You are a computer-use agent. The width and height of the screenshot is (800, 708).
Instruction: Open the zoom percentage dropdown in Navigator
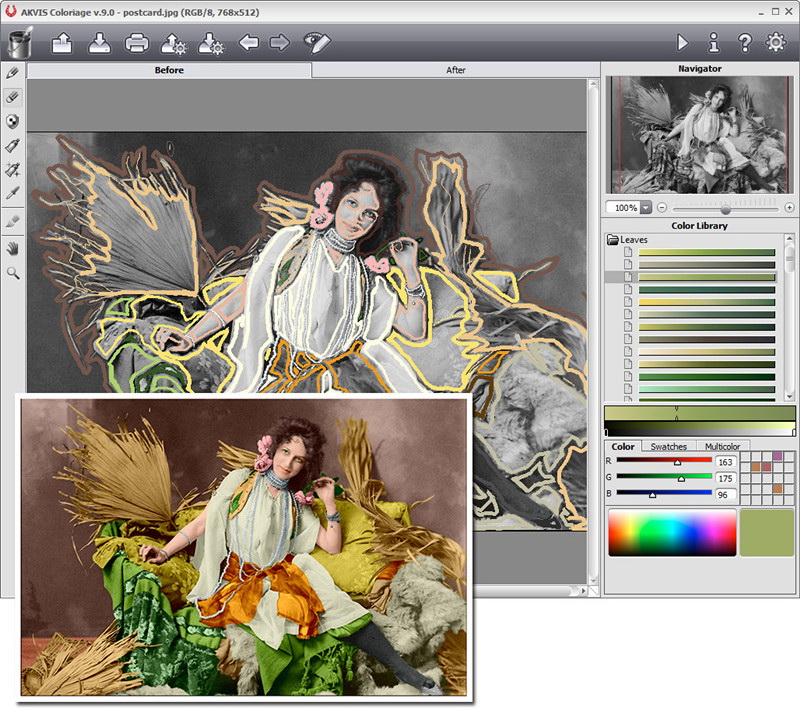(645, 207)
